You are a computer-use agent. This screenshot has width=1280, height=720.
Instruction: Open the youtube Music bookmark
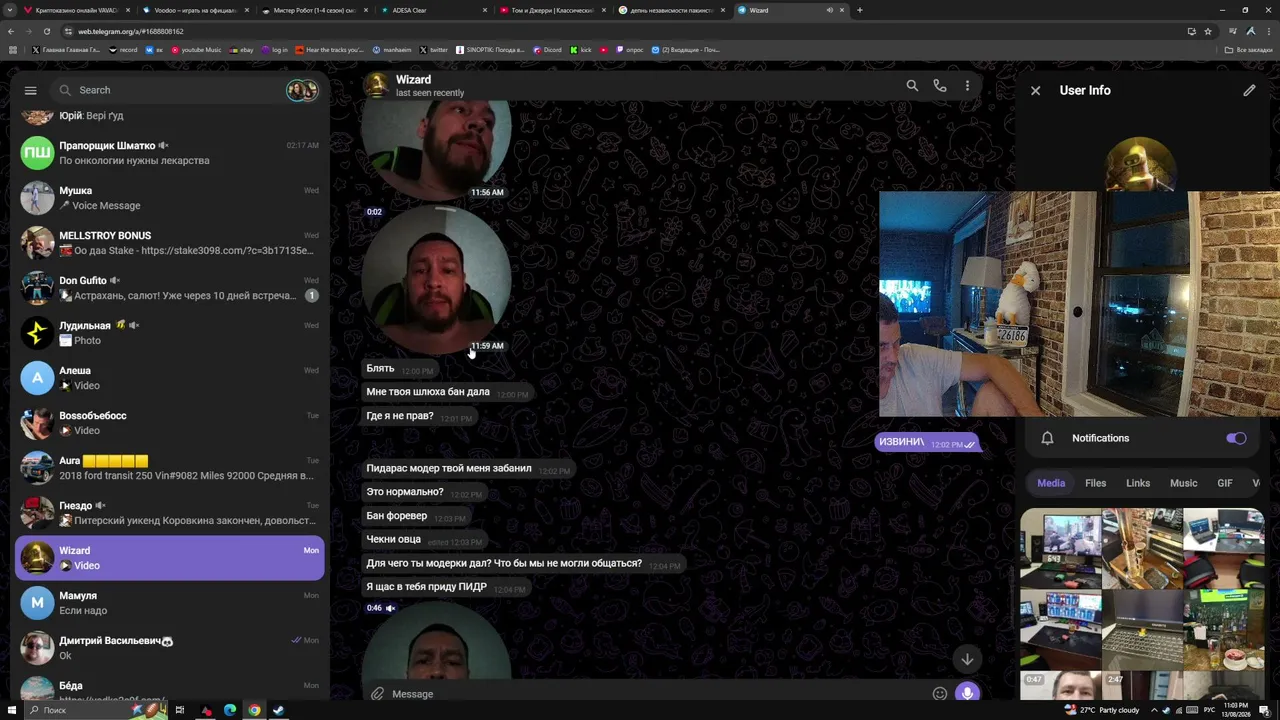(x=196, y=50)
